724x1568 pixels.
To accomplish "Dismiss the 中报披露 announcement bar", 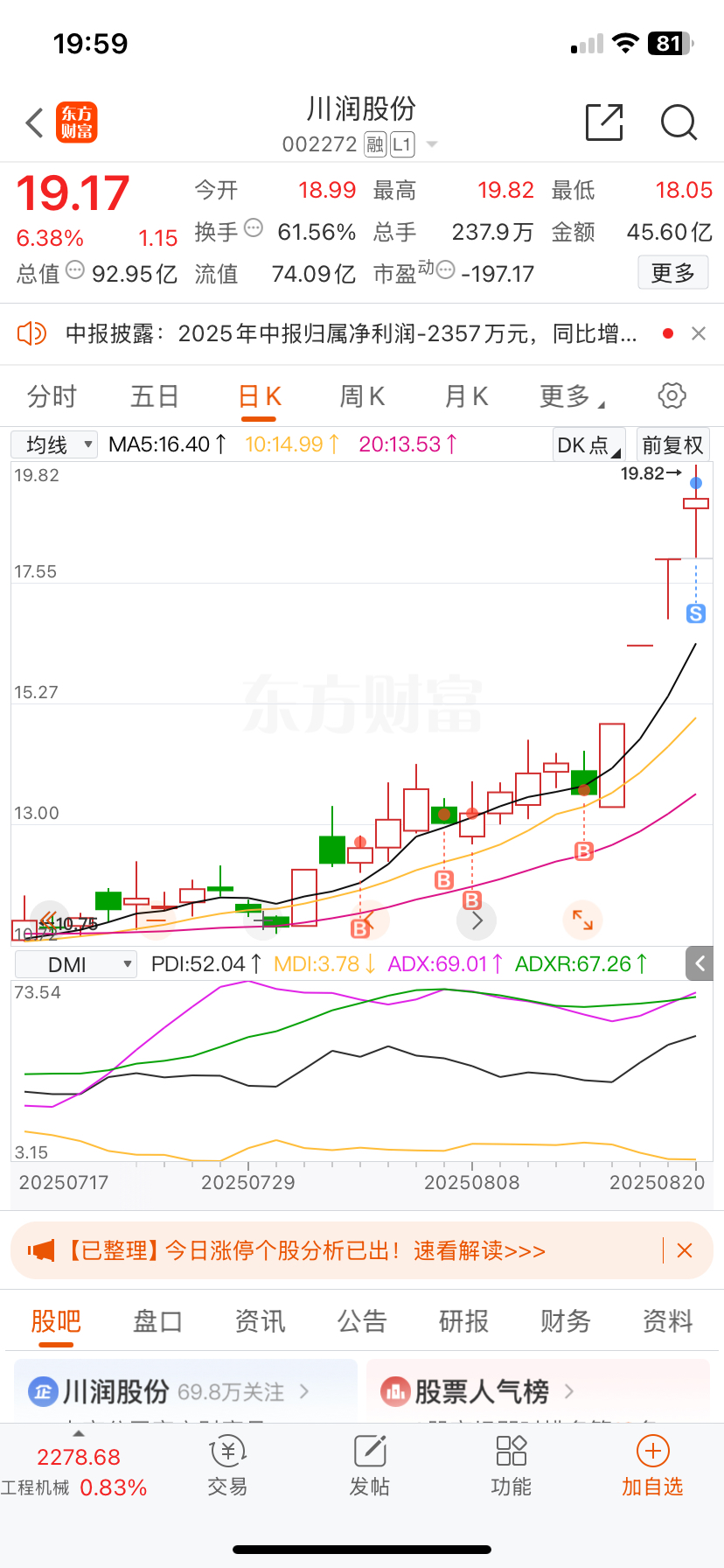I will click(699, 333).
